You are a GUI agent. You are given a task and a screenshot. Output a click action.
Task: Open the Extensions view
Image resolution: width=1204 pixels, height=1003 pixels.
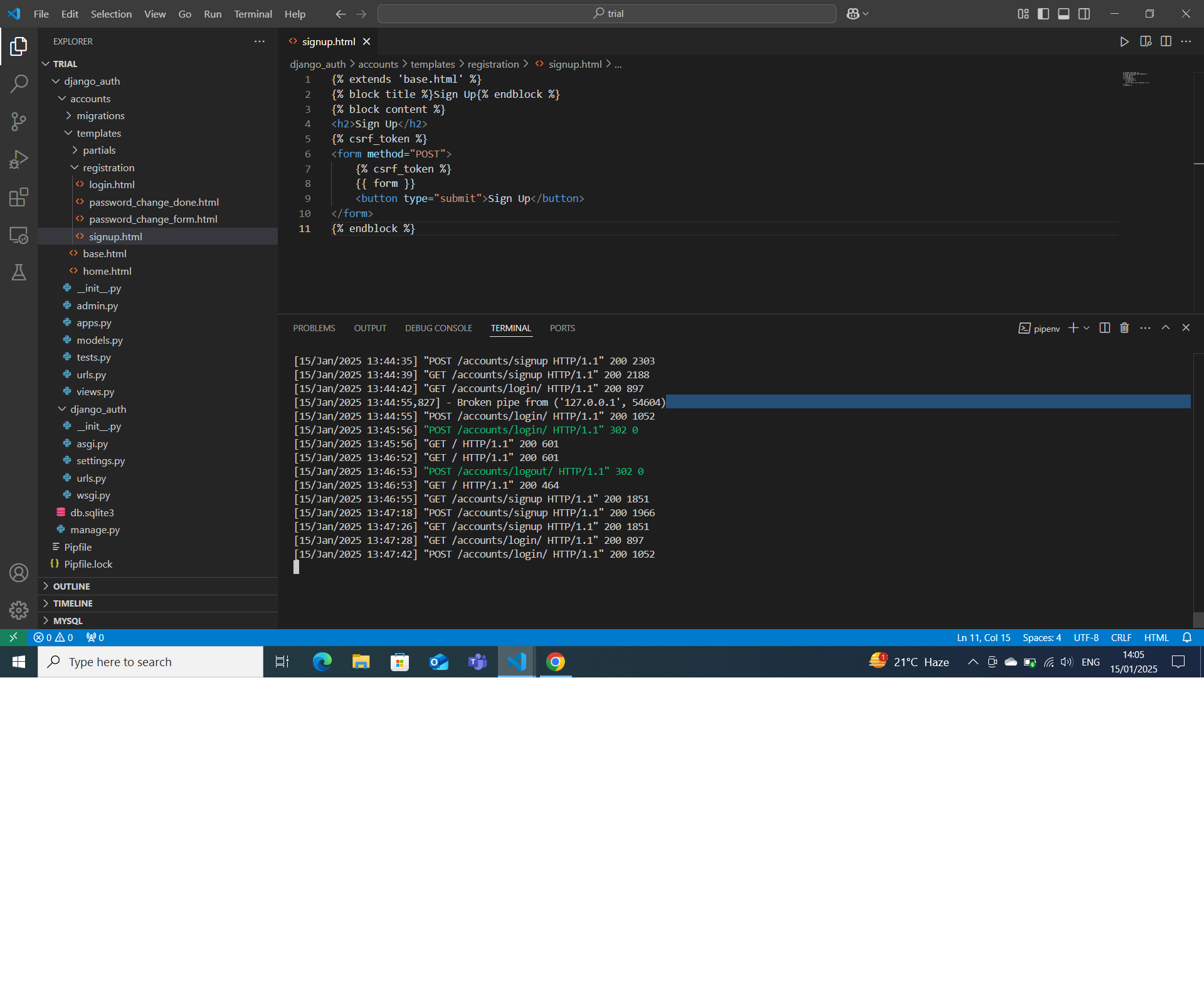19,197
